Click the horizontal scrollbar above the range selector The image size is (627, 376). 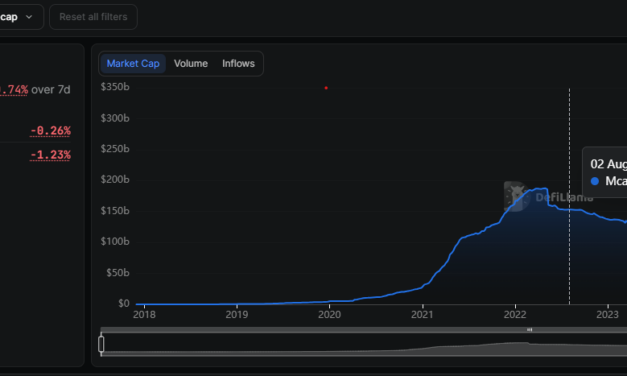[364, 330]
